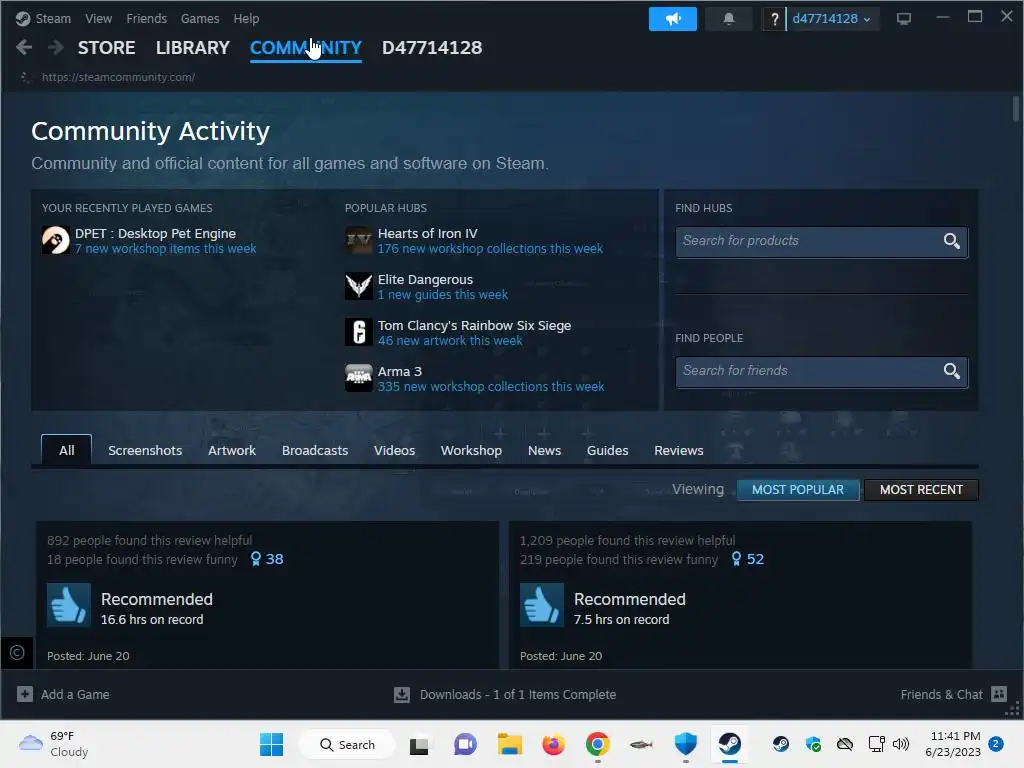Click the thumbs-up icon on 16.6 hrs review
The image size is (1024, 768).
pyautogui.click(x=69, y=605)
